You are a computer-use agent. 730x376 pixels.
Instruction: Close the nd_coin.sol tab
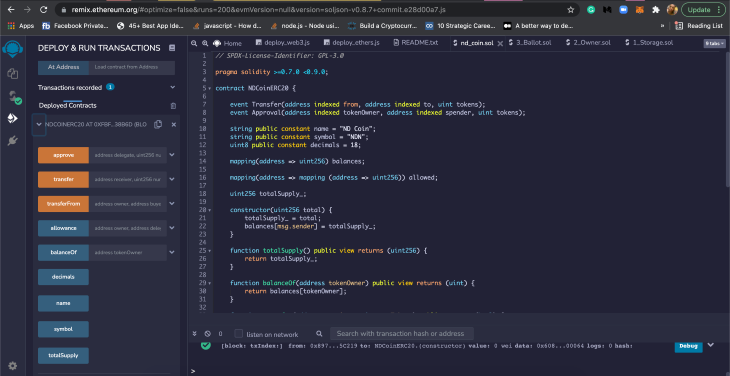(500, 43)
